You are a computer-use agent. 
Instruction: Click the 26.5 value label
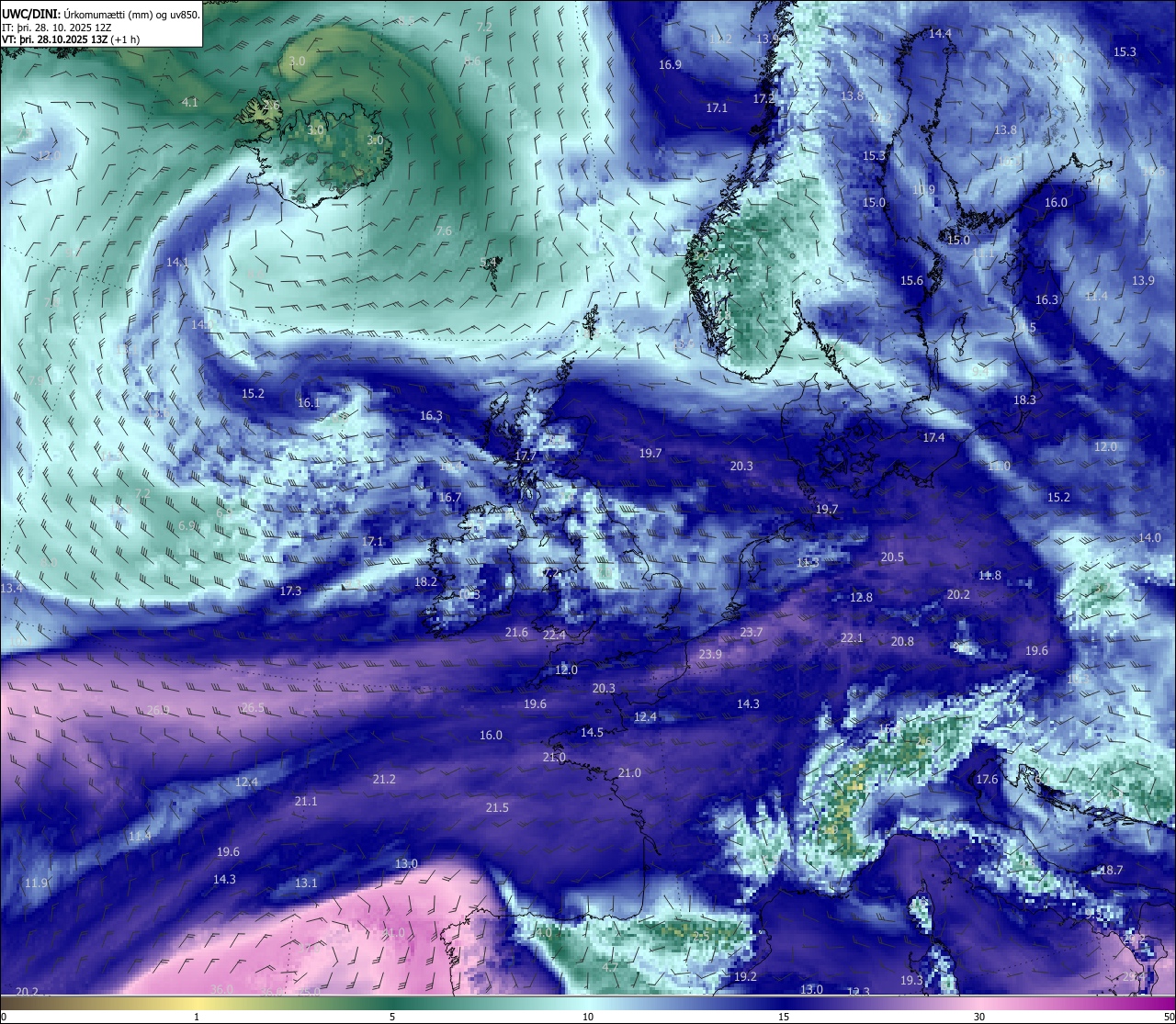(x=253, y=708)
